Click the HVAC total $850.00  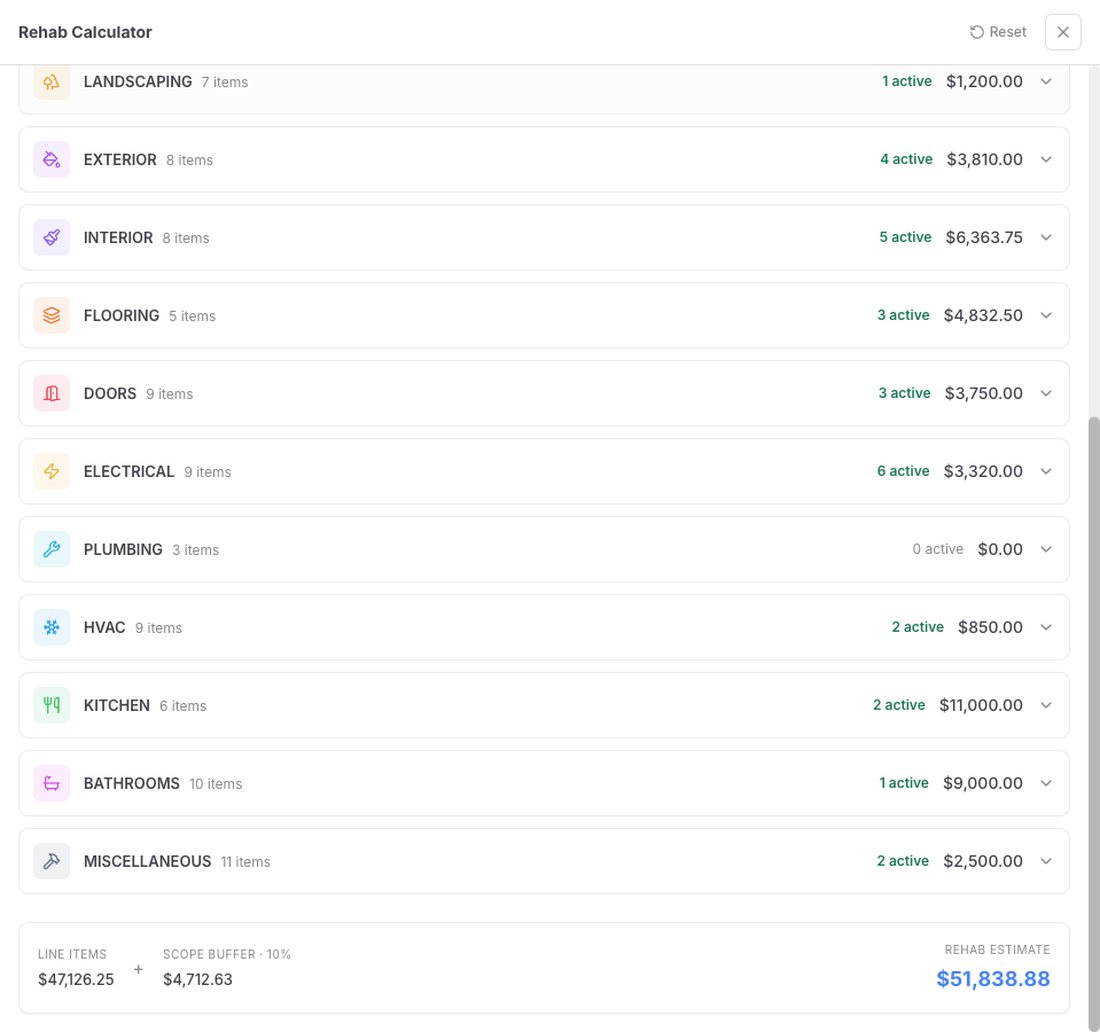[x=990, y=626]
